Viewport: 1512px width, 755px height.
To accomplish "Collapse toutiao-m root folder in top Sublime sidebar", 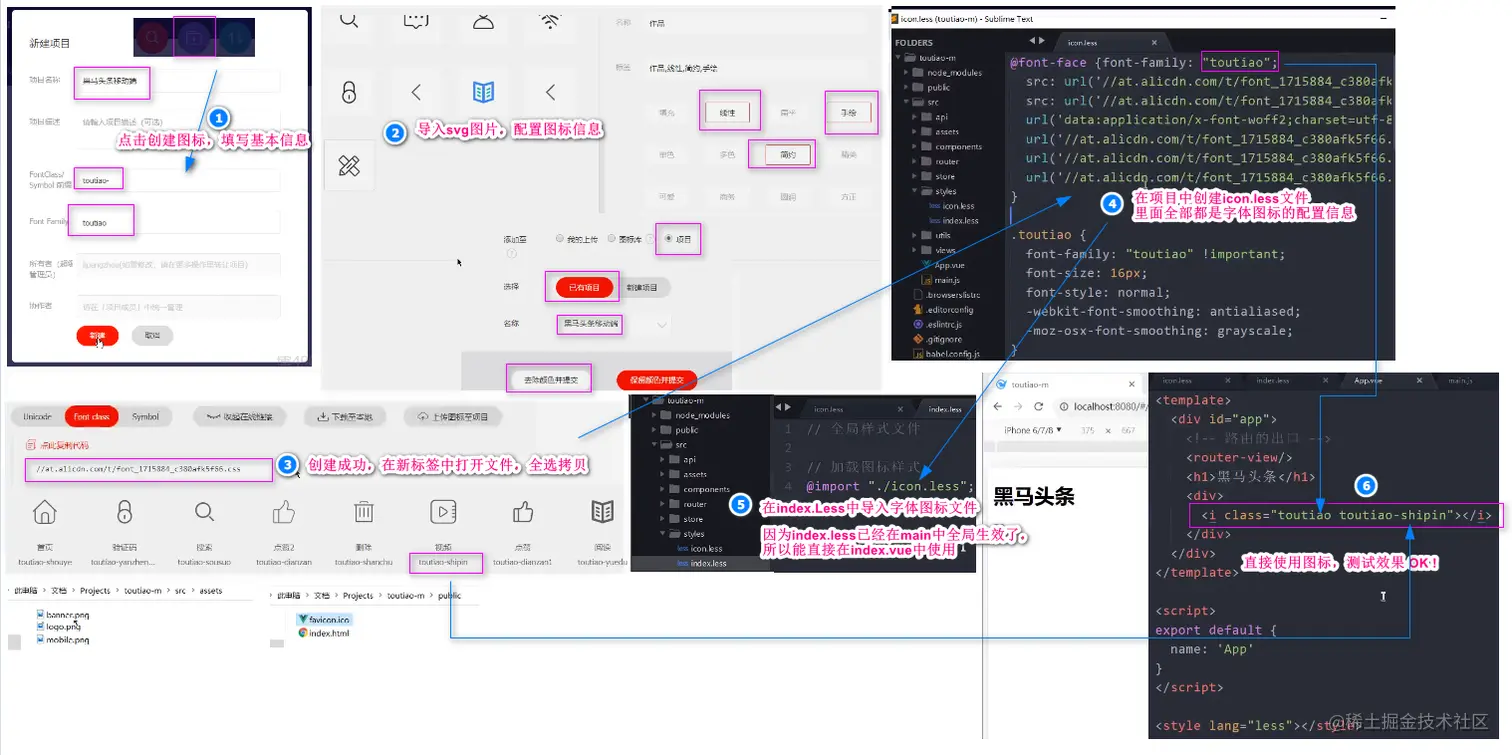I will (x=898, y=58).
